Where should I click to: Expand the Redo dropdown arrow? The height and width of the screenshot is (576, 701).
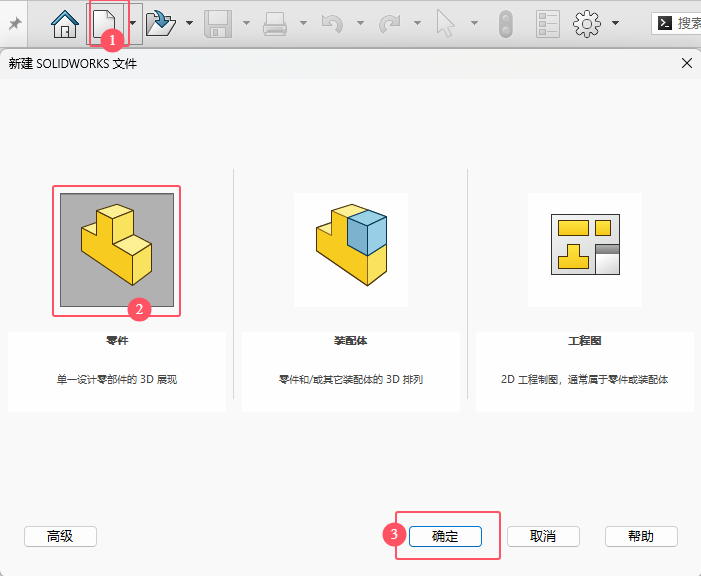tap(417, 23)
